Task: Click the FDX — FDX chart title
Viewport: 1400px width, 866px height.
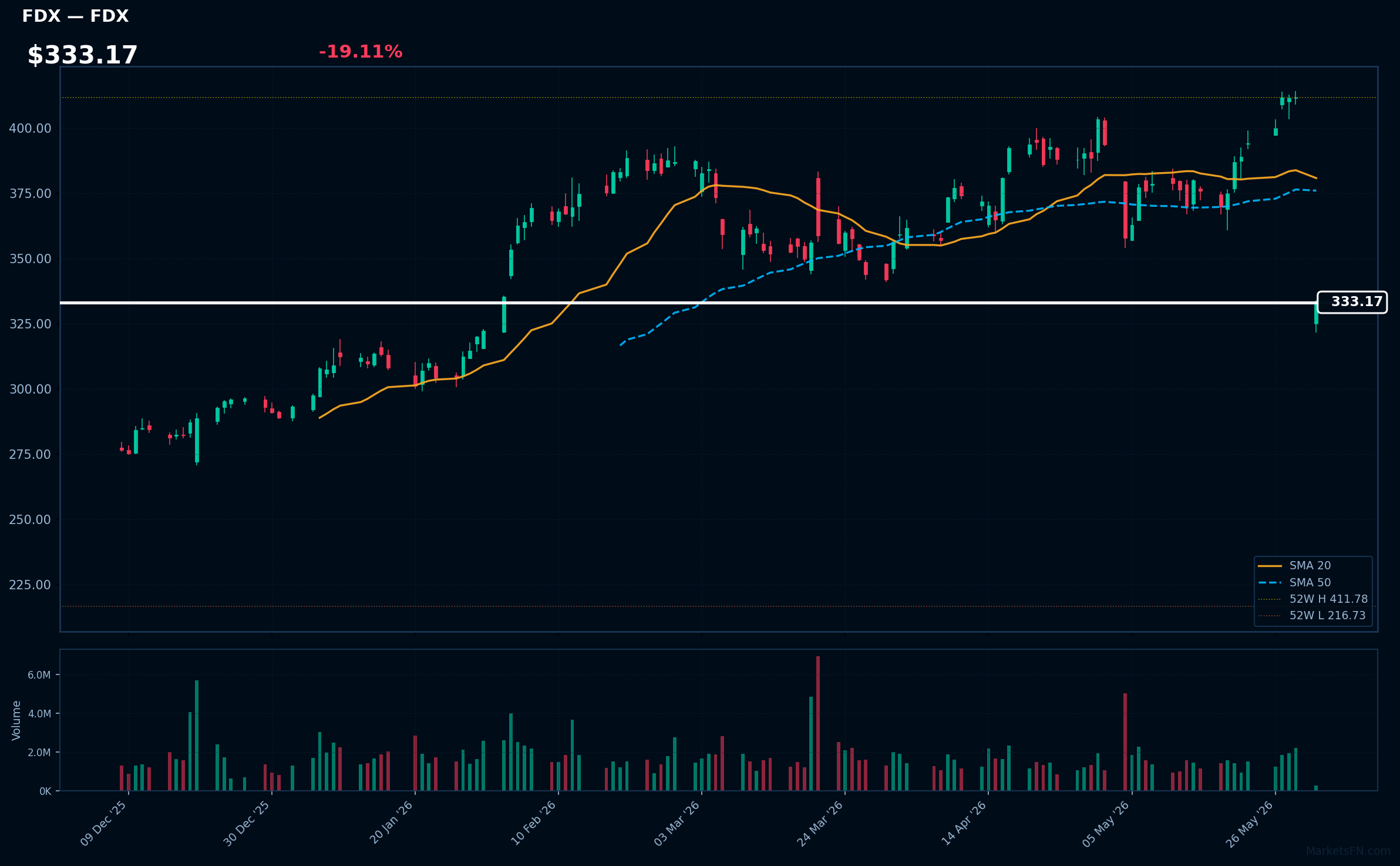Action: pos(75,16)
